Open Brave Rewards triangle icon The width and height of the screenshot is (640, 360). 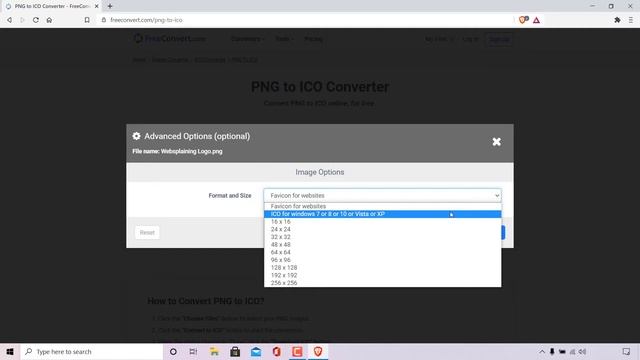pyautogui.click(x=536, y=20)
